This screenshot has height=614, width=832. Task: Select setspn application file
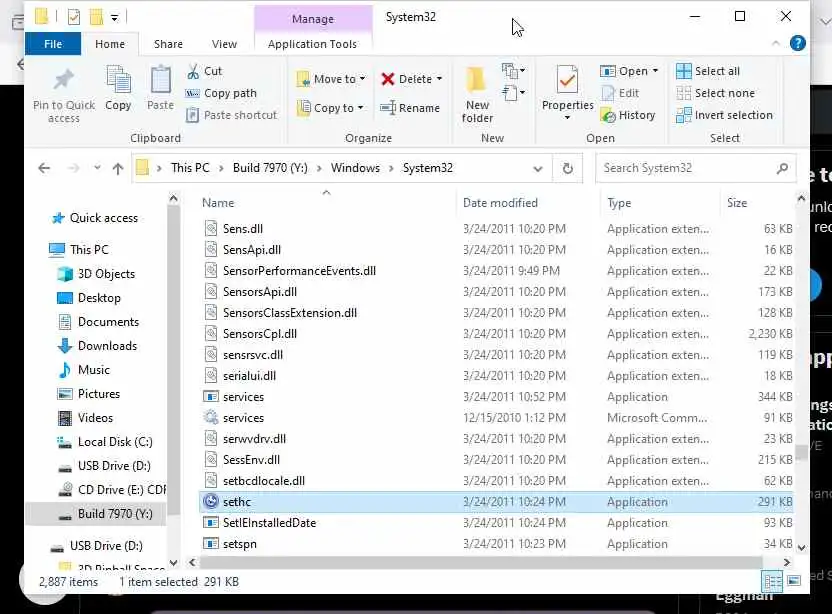[496, 544]
